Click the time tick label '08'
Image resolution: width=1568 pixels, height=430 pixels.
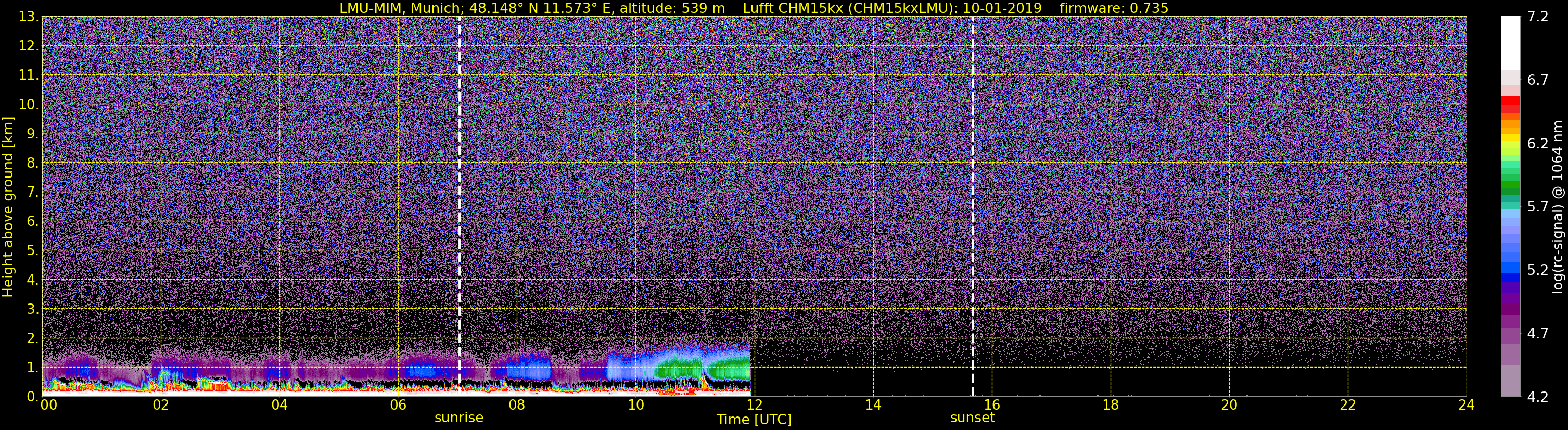tap(517, 405)
